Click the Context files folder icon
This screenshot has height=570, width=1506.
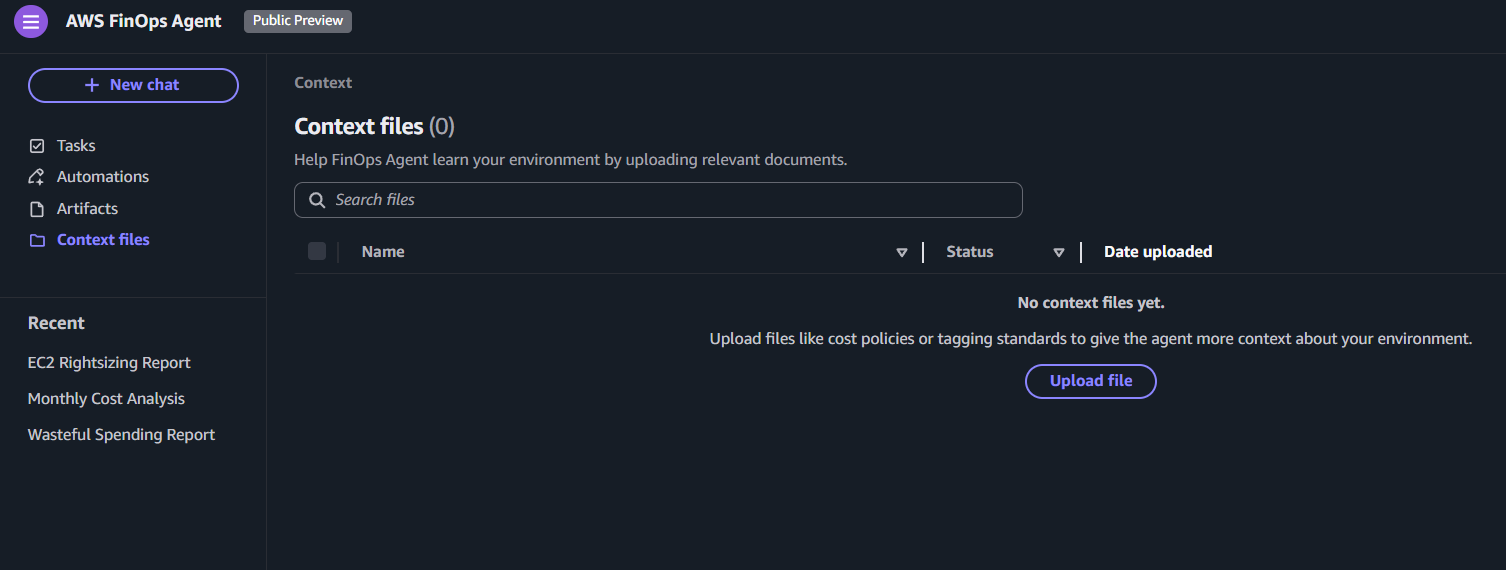tap(37, 240)
